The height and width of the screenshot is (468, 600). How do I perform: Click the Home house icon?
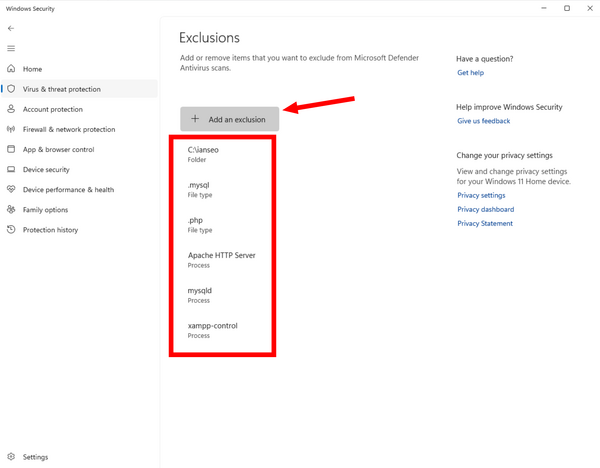click(11, 68)
